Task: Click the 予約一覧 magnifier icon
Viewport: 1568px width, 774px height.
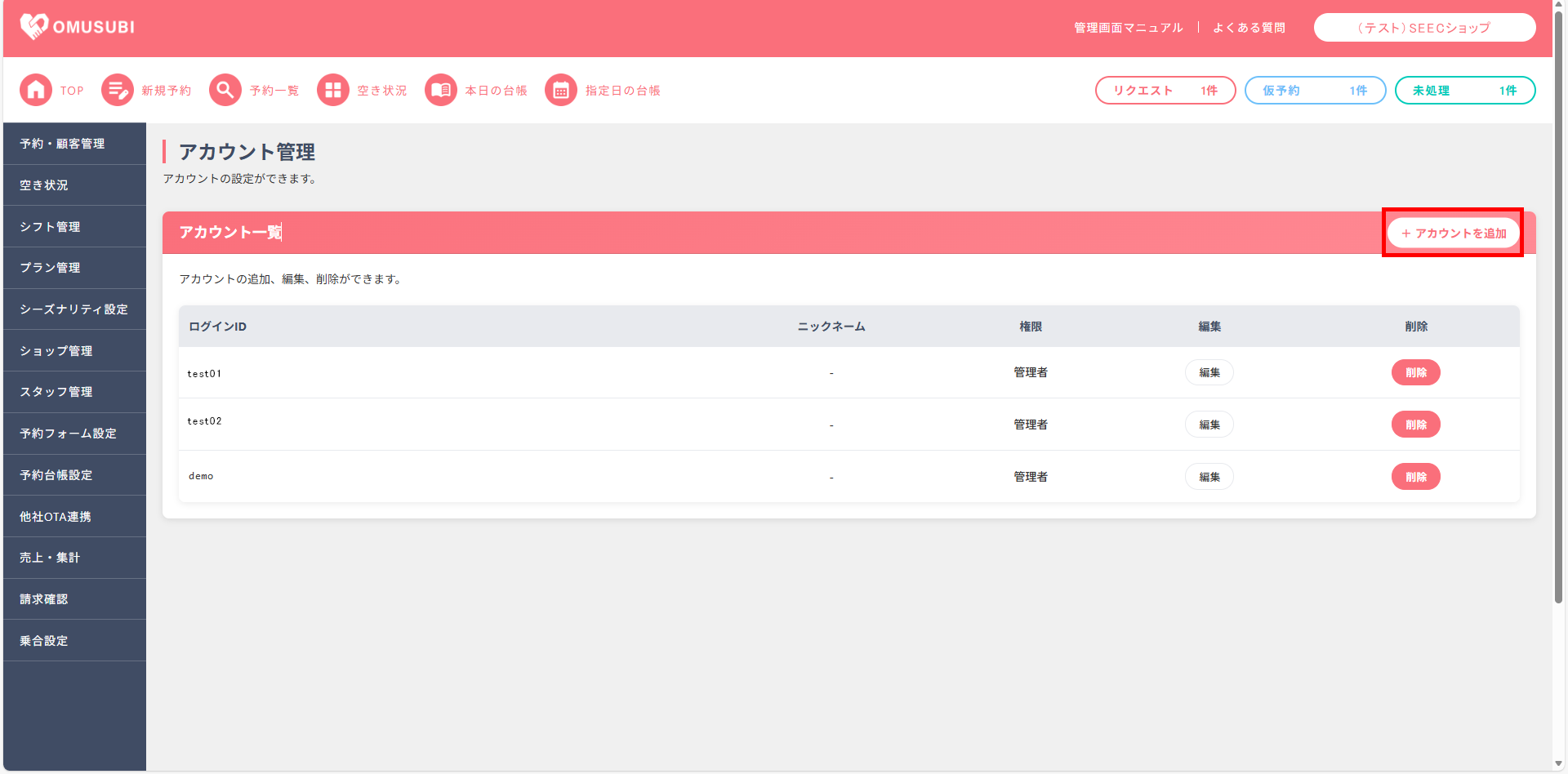Action: [225, 90]
